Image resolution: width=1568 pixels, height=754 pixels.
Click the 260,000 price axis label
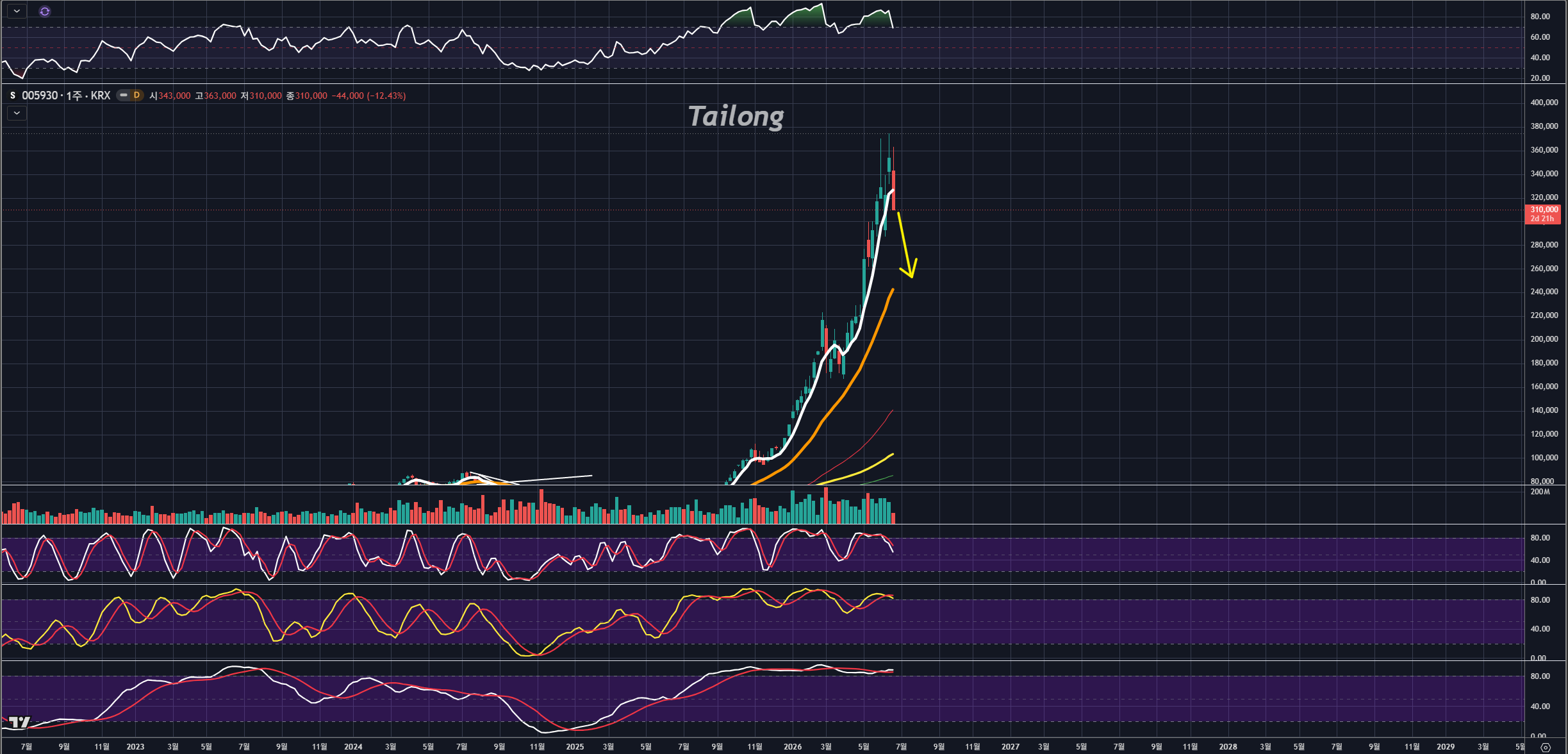point(1544,269)
